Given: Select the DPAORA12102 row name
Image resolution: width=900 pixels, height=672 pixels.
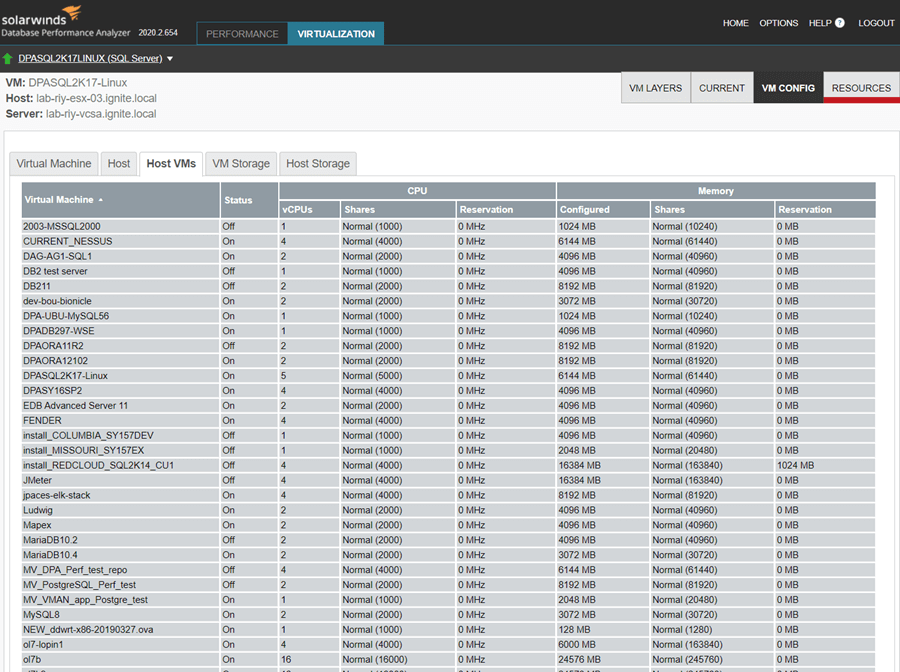Looking at the screenshot, I should pyautogui.click(x=55, y=361).
